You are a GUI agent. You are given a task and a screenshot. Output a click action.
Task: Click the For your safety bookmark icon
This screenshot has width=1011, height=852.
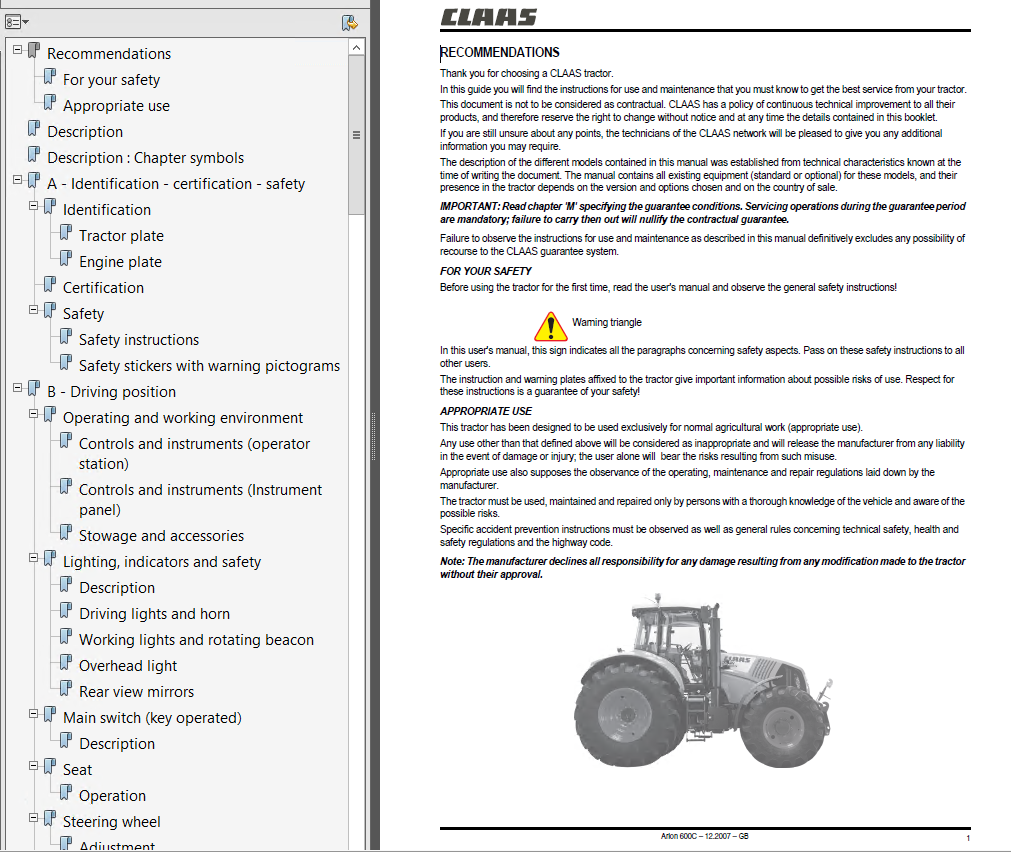(x=50, y=76)
